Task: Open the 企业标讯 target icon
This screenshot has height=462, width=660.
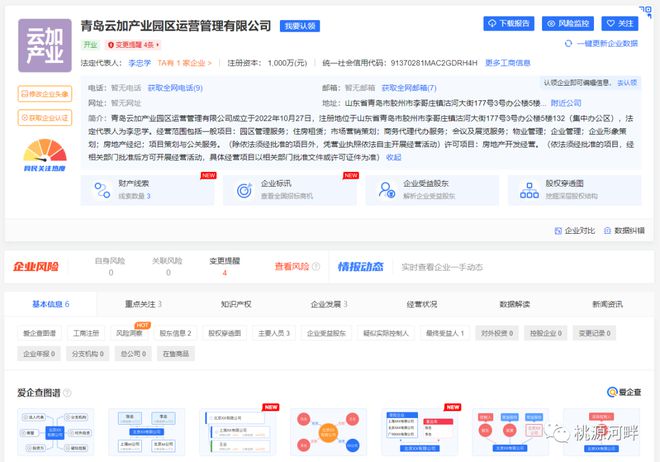Action: click(245, 191)
